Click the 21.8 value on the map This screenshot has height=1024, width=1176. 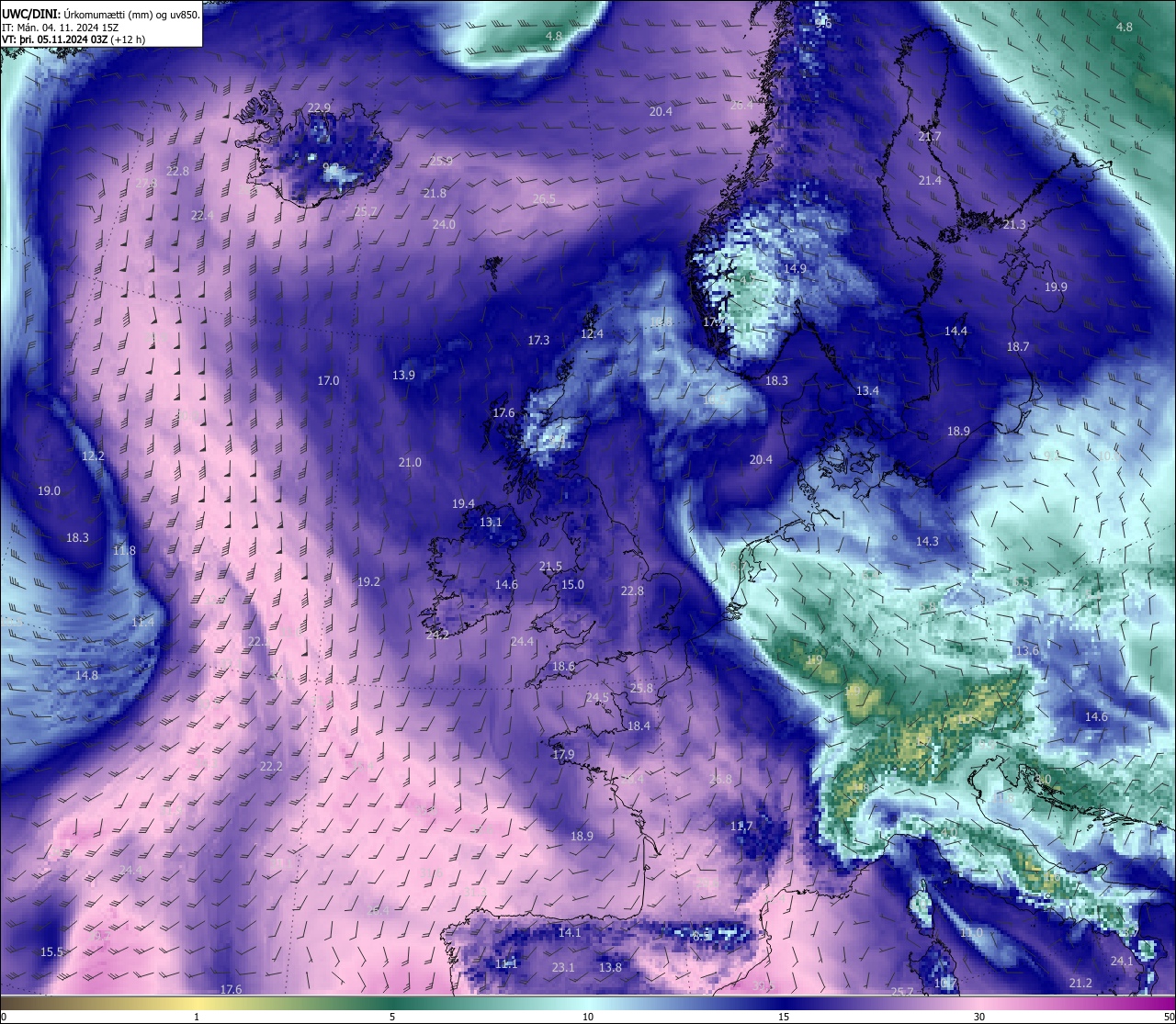(435, 193)
